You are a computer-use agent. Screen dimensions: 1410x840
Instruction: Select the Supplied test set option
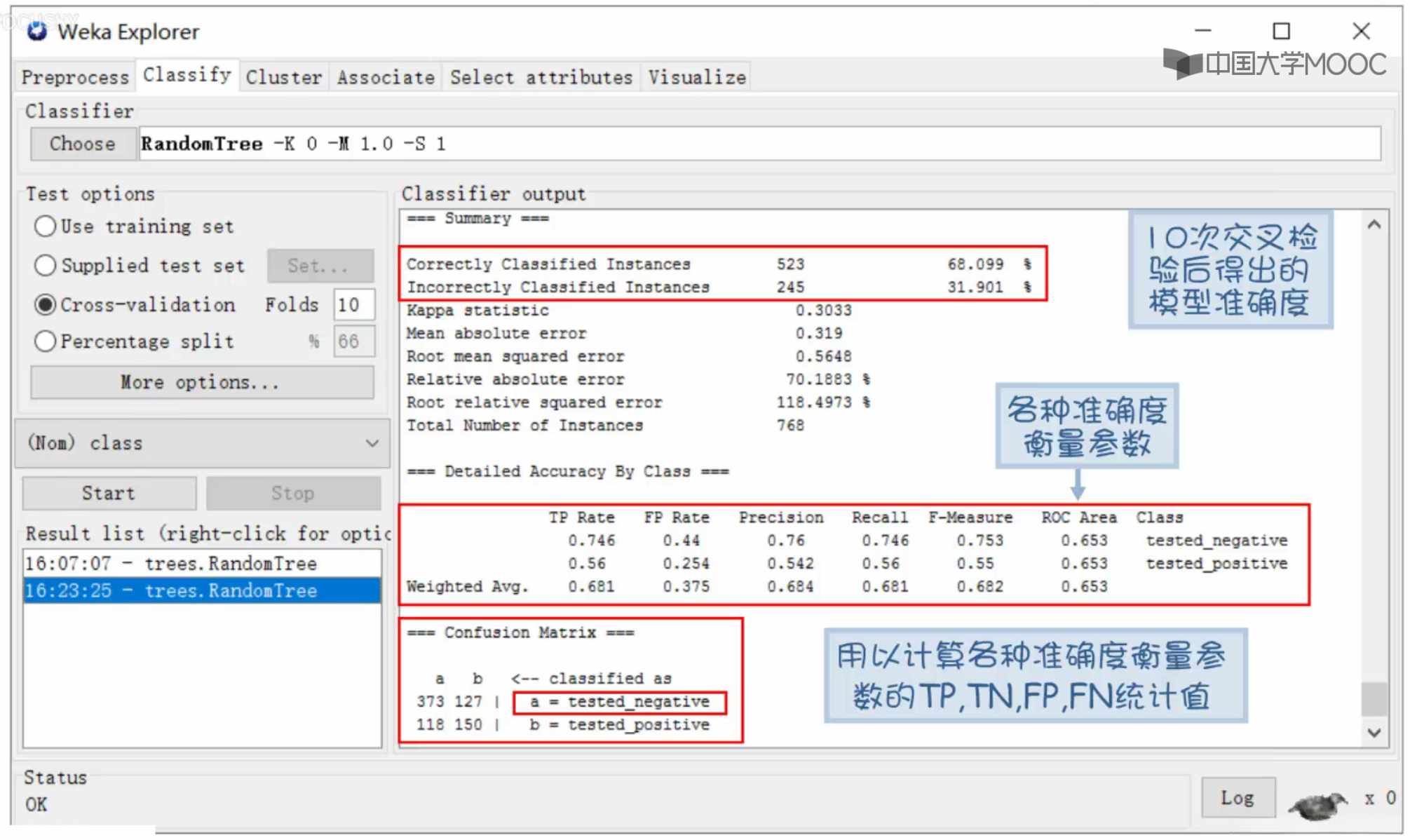coord(46,266)
